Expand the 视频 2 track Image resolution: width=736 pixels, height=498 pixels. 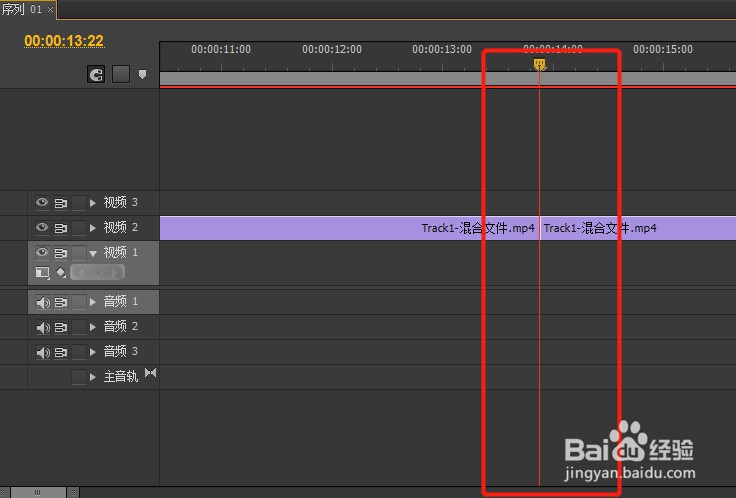(92, 228)
